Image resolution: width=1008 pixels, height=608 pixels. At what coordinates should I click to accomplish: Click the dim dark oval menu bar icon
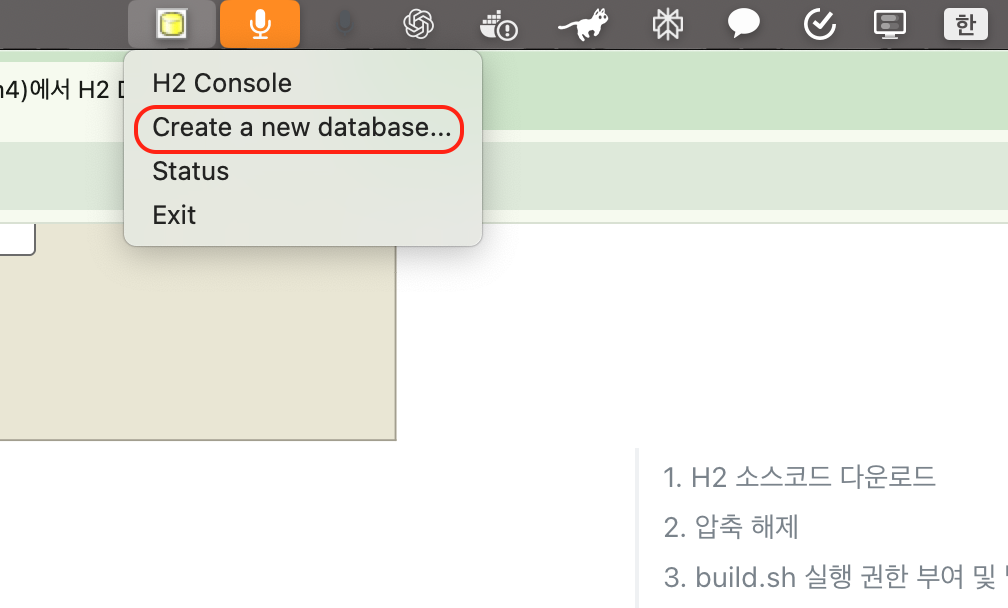[x=345, y=23]
